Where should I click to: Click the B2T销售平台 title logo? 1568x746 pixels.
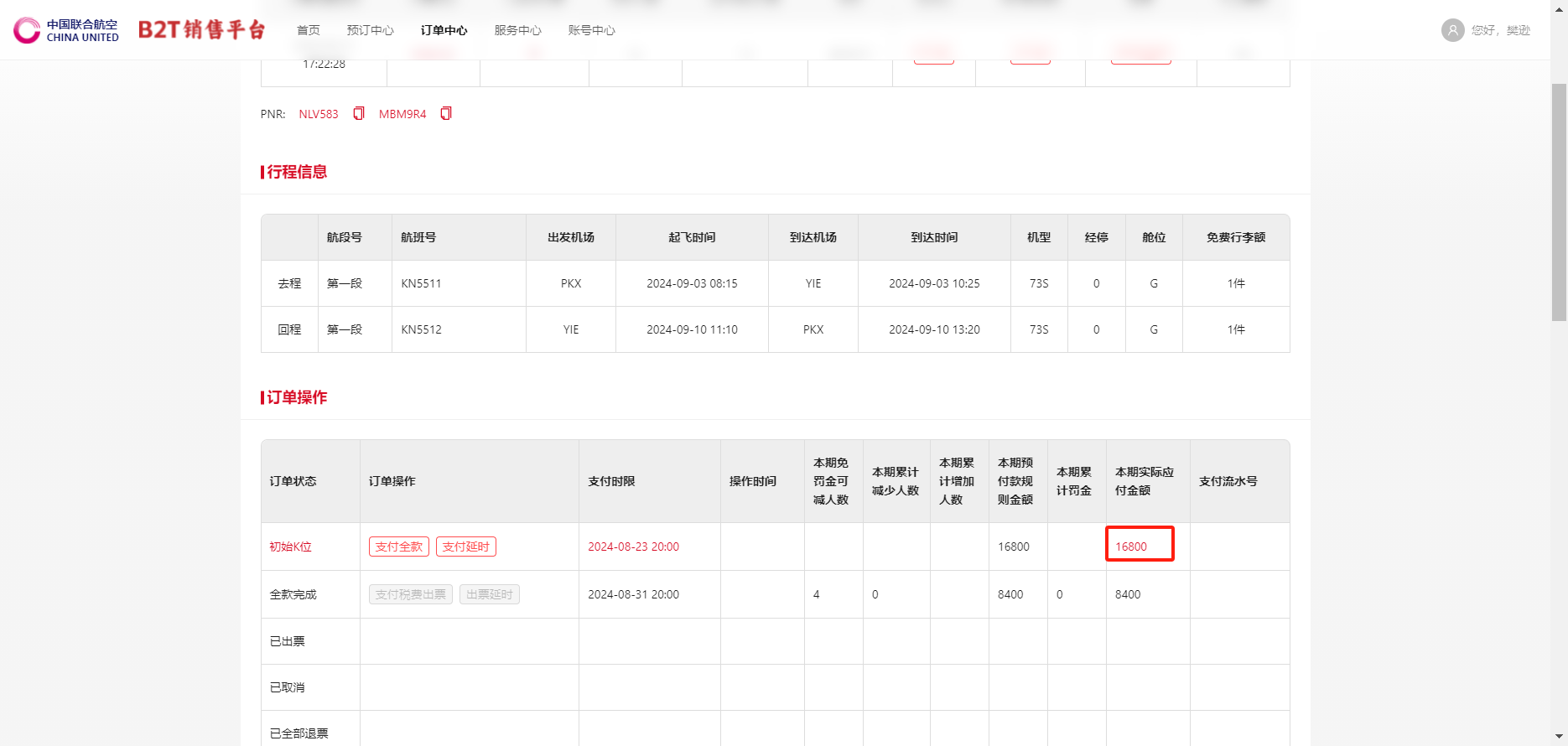point(201,30)
